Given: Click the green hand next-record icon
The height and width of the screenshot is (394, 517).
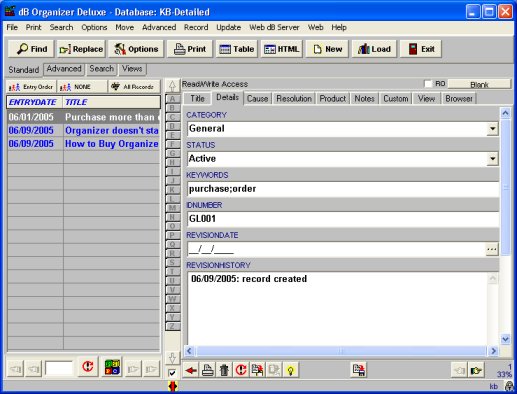Looking at the screenshot, I should (476, 370).
